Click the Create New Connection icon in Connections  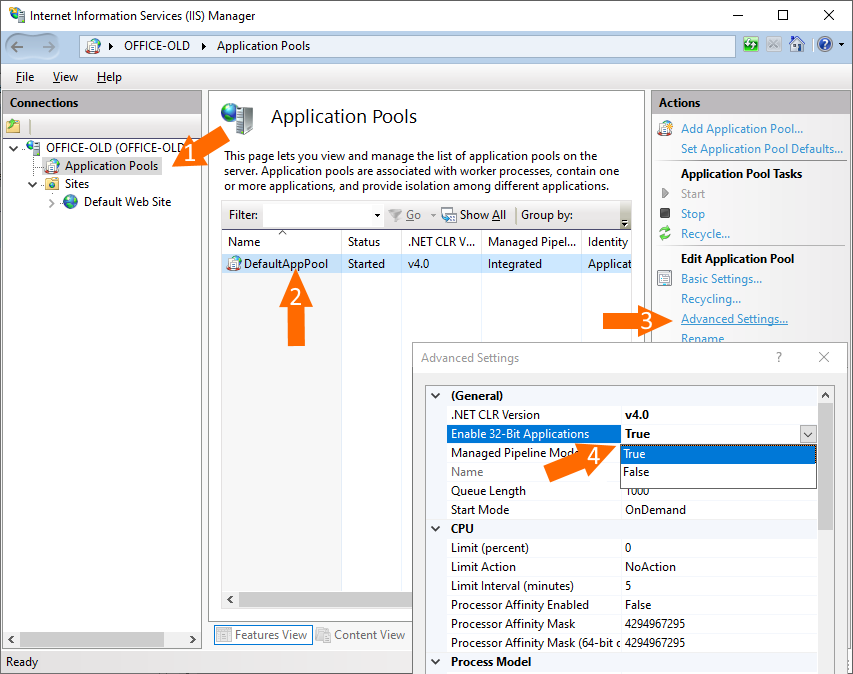click(14, 126)
